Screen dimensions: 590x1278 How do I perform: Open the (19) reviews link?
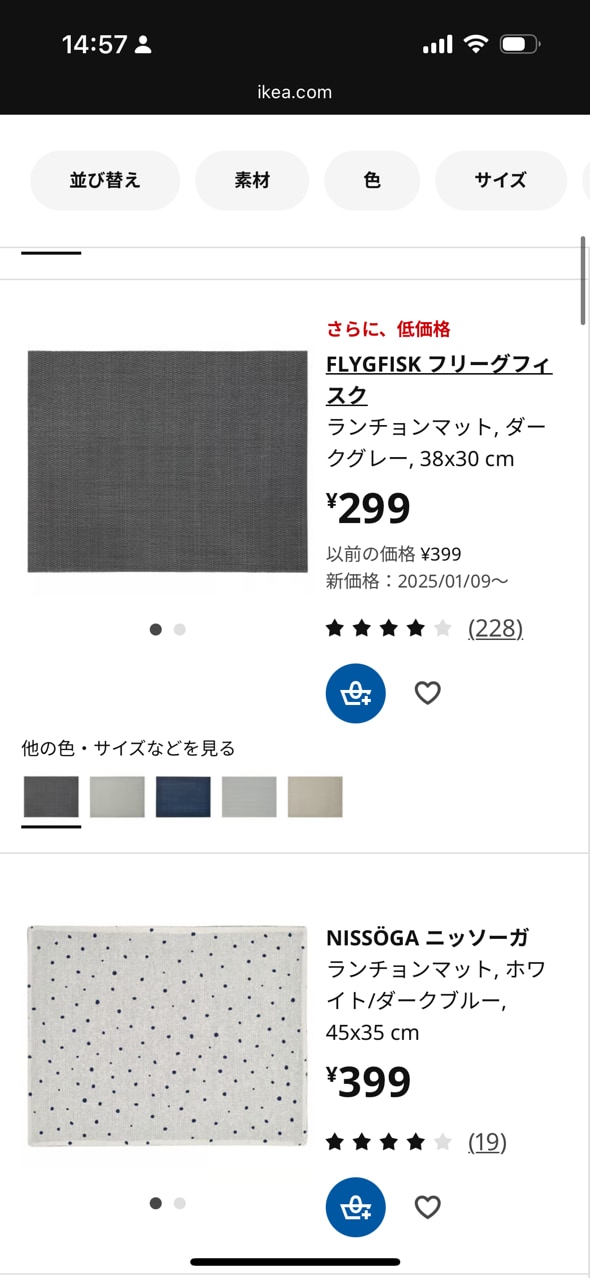coord(487,1142)
